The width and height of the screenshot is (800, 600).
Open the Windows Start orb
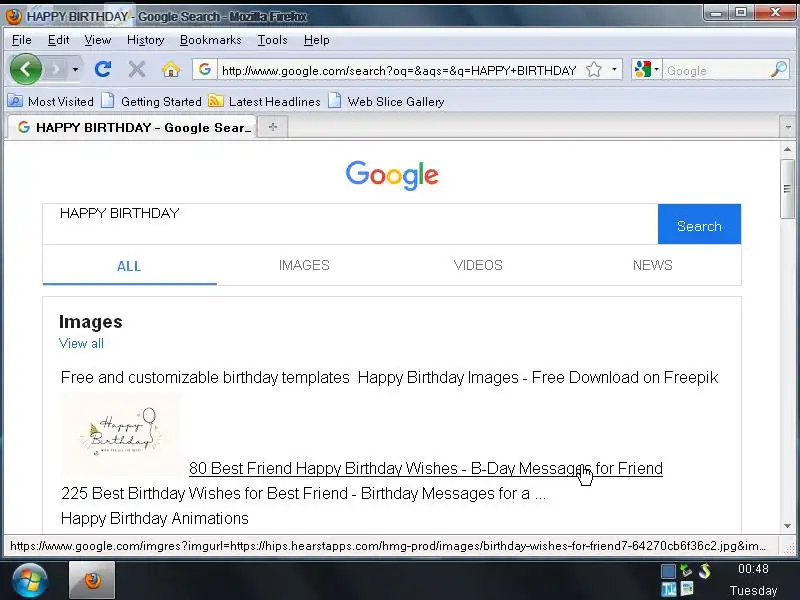click(30, 581)
